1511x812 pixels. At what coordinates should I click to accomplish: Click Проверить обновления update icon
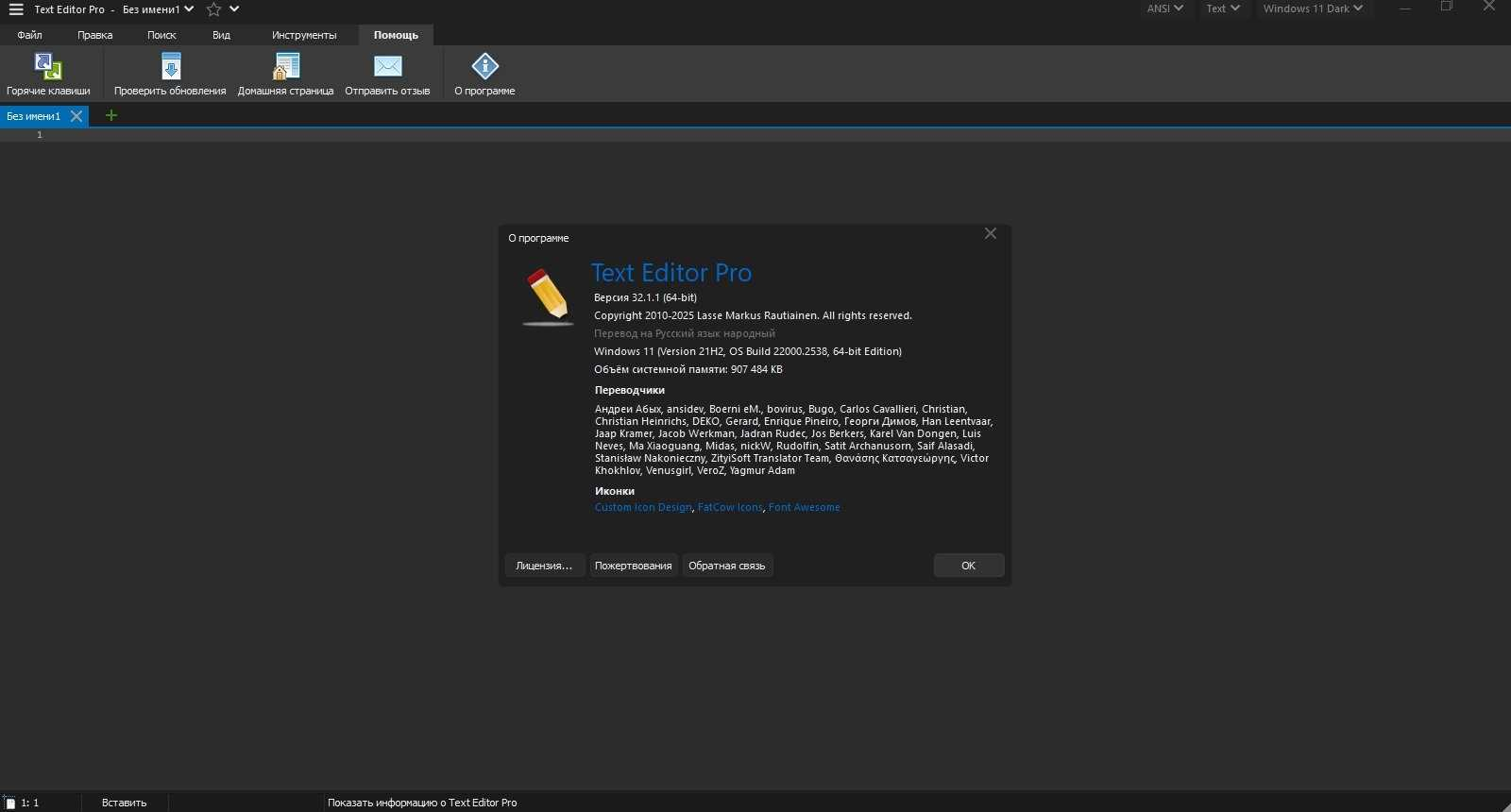[x=171, y=66]
